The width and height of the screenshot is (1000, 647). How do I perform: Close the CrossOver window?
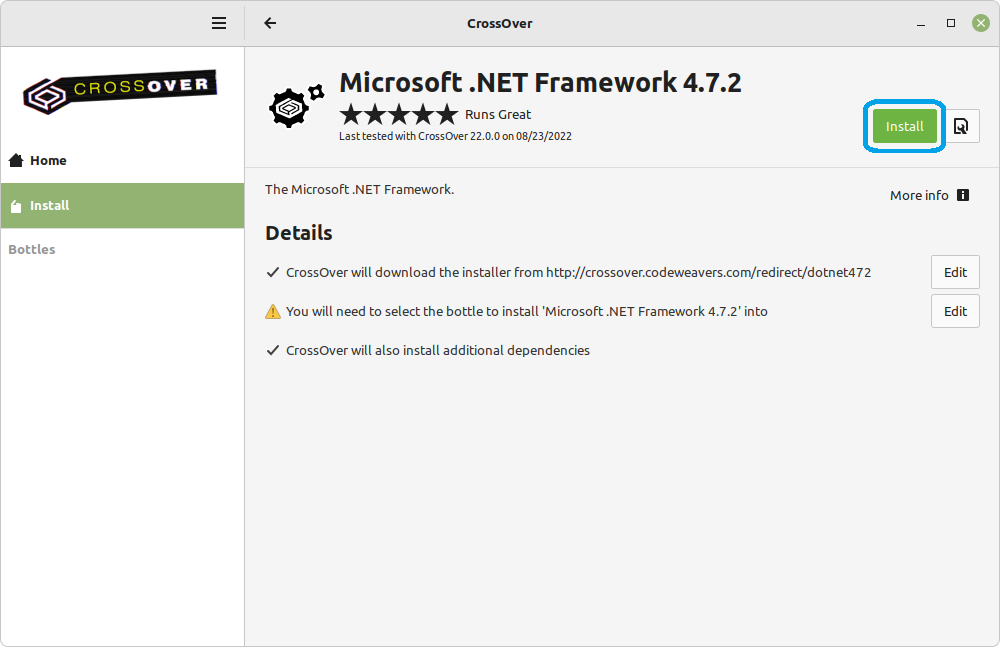pyautogui.click(x=981, y=24)
